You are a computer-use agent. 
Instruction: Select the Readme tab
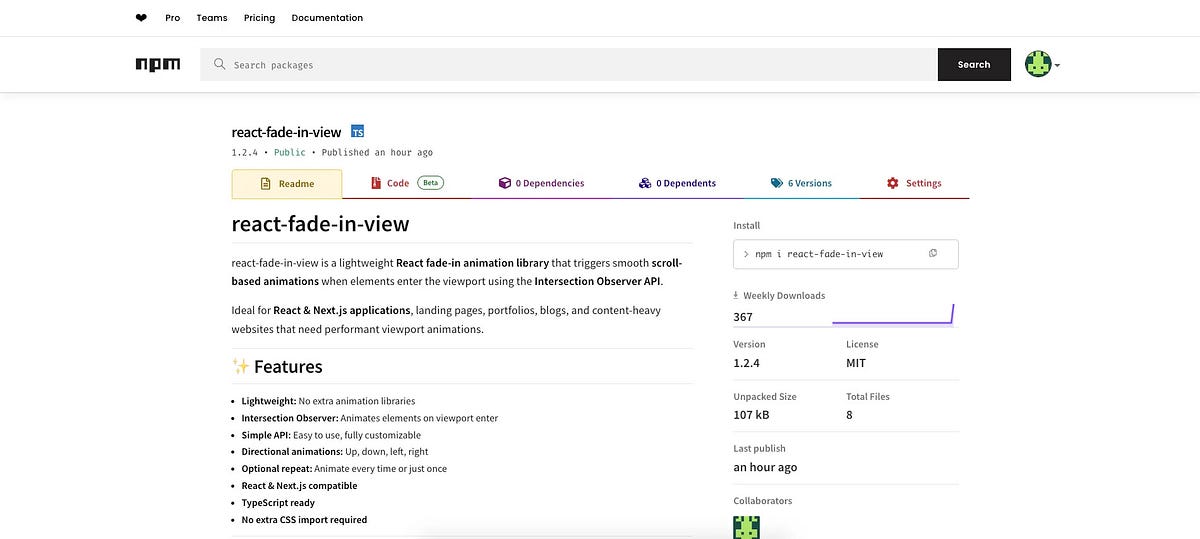click(x=287, y=184)
